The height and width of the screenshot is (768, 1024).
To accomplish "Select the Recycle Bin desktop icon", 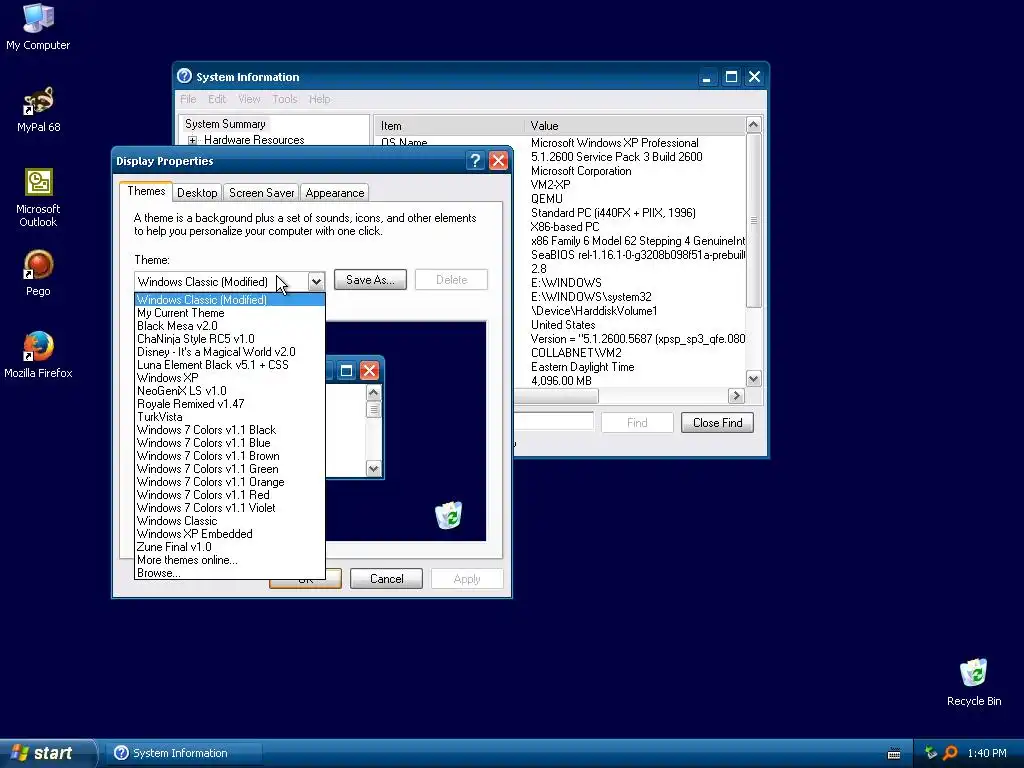I will pyautogui.click(x=974, y=682).
